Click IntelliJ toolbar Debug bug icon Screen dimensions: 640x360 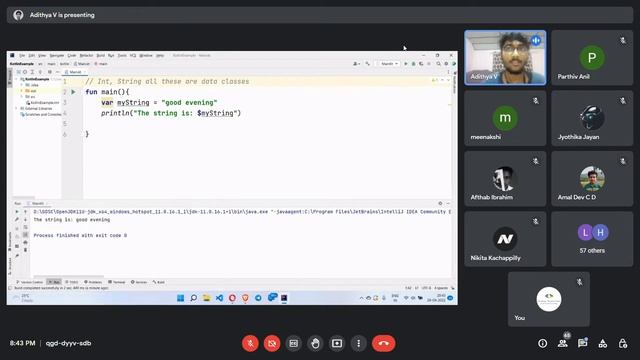(x=413, y=64)
